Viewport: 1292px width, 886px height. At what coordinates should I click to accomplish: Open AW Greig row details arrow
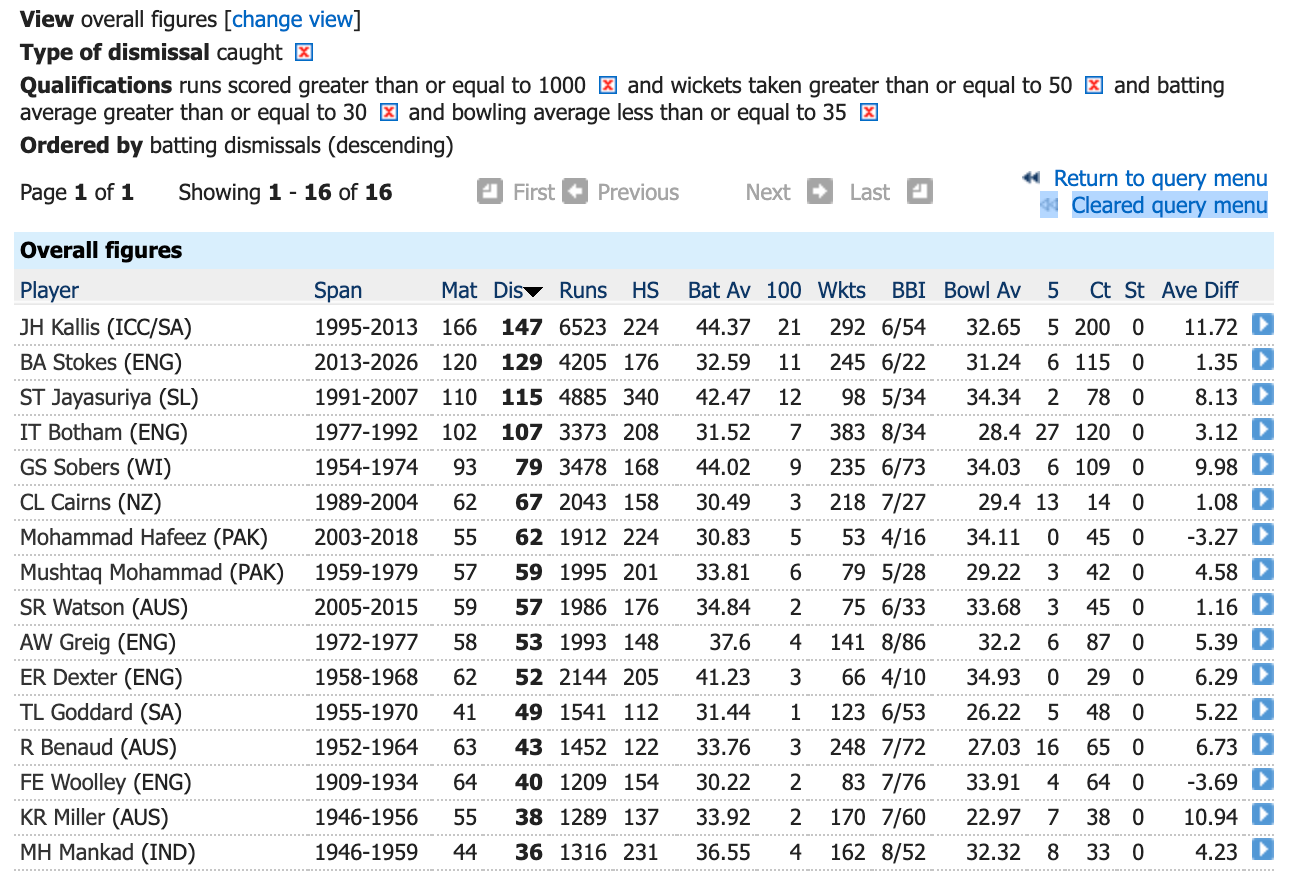pos(1263,639)
